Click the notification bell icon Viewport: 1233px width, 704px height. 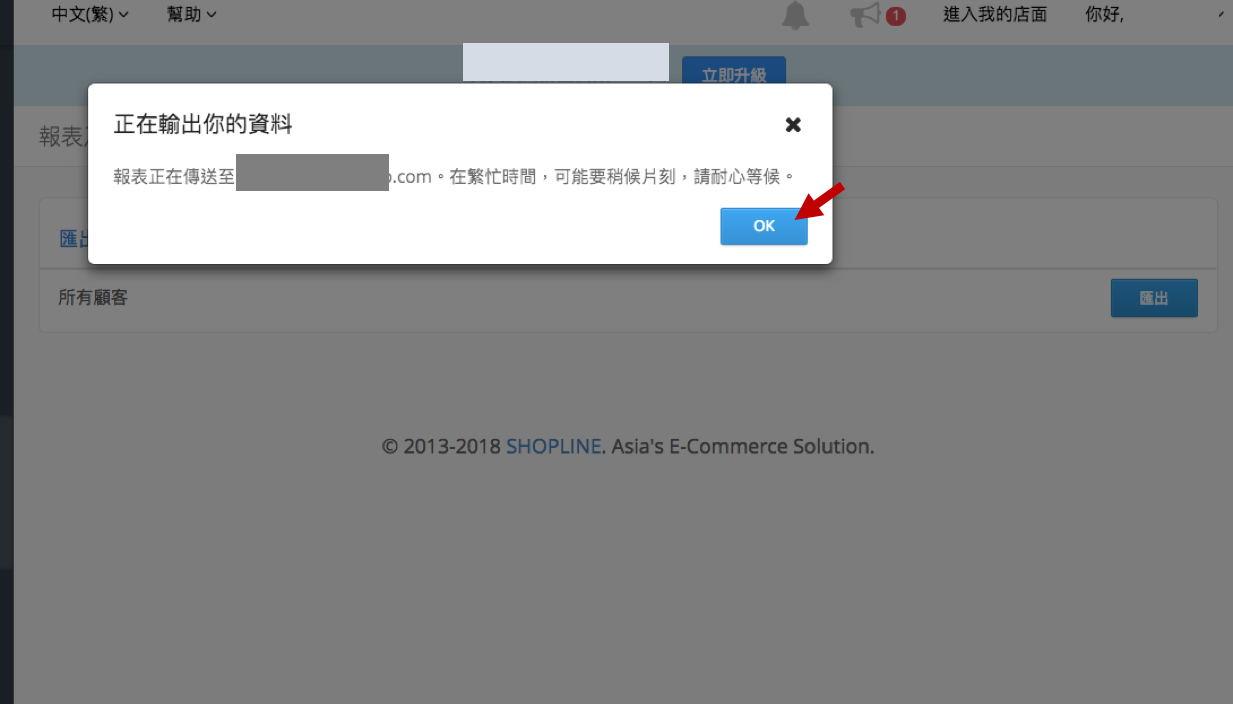pos(795,16)
